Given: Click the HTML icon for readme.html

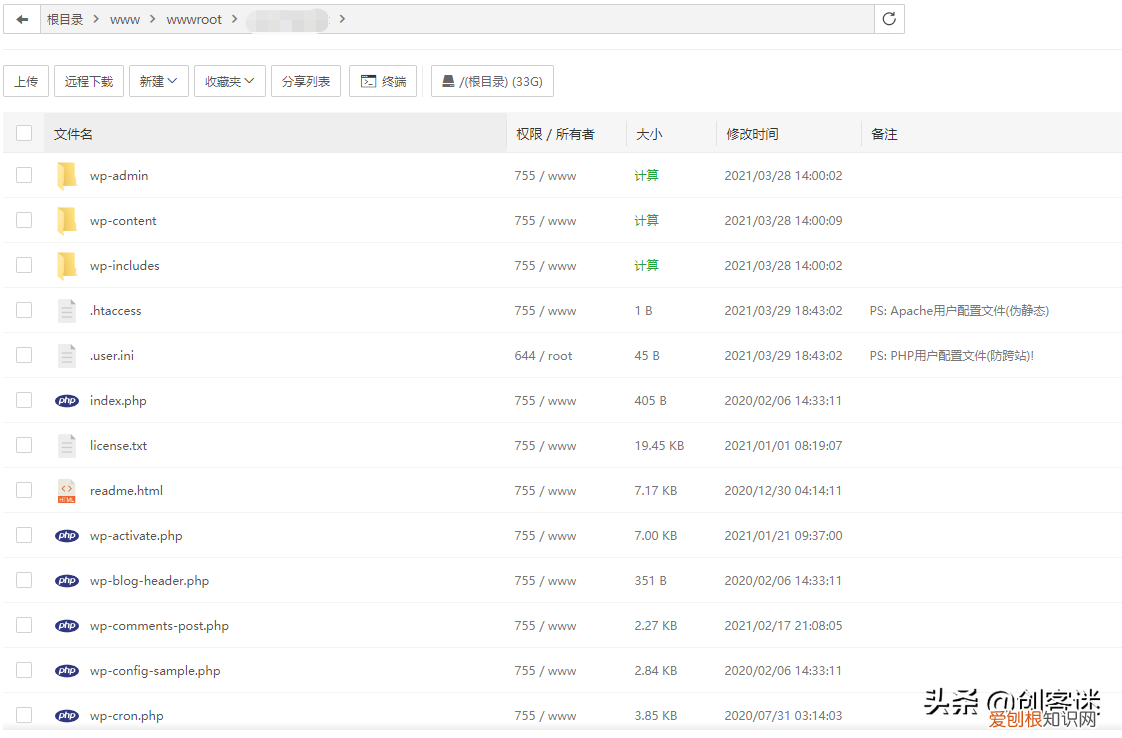Looking at the screenshot, I should (66, 491).
